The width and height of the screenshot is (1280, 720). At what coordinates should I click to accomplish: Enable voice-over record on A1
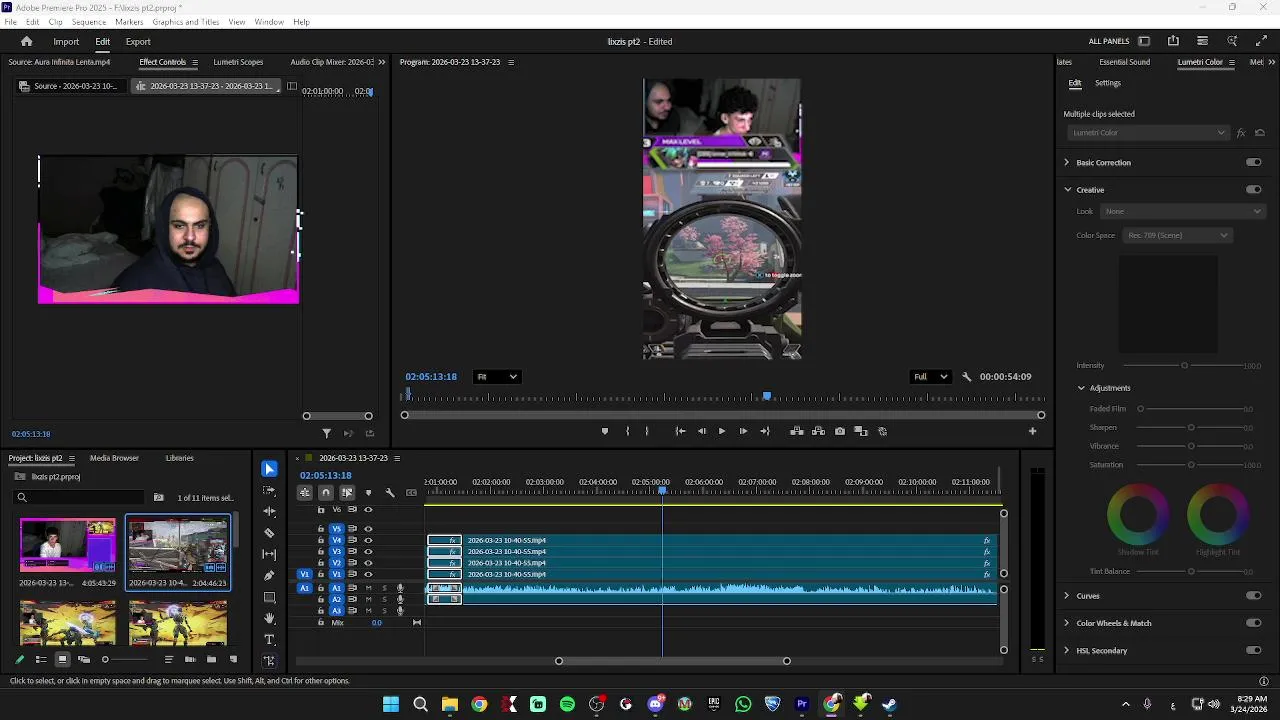point(400,588)
